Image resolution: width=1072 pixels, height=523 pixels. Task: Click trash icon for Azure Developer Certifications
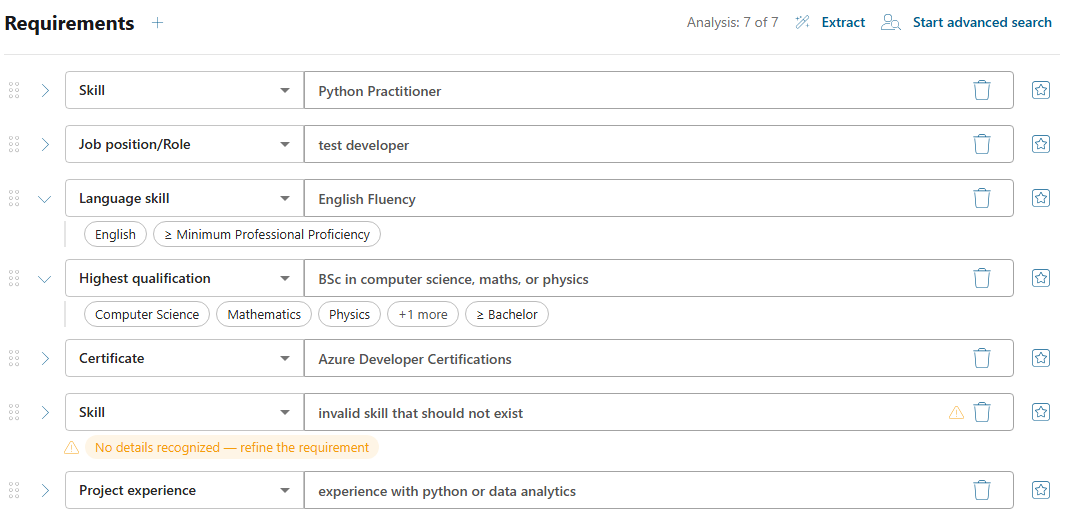(982, 358)
